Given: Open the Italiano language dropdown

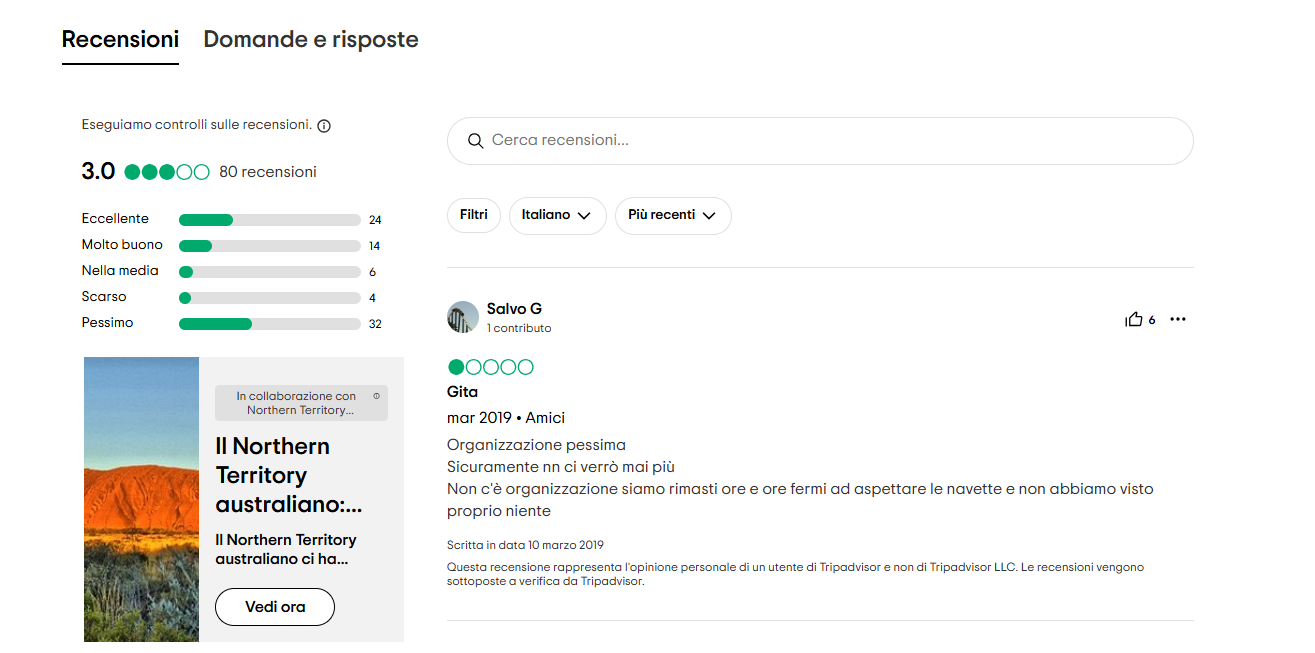Looking at the screenshot, I should click(x=557, y=215).
